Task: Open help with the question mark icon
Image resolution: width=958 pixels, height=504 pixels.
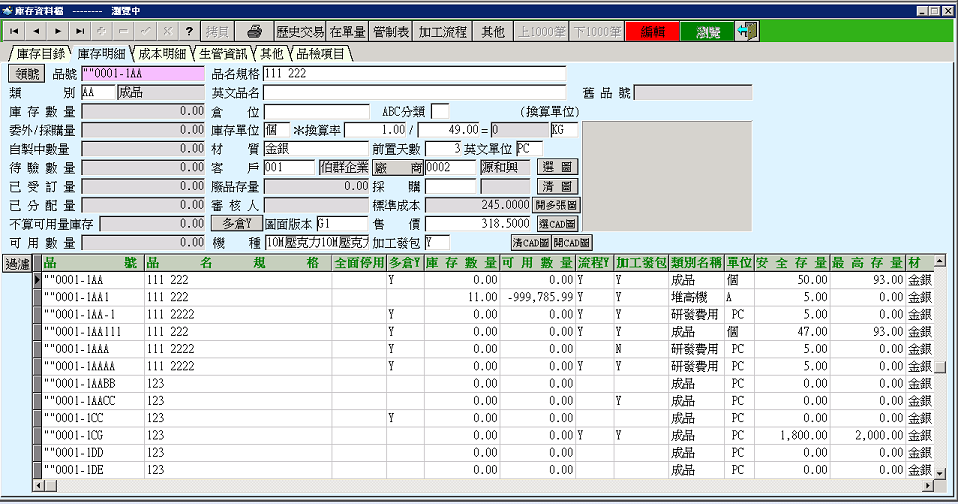Action: tap(189, 31)
